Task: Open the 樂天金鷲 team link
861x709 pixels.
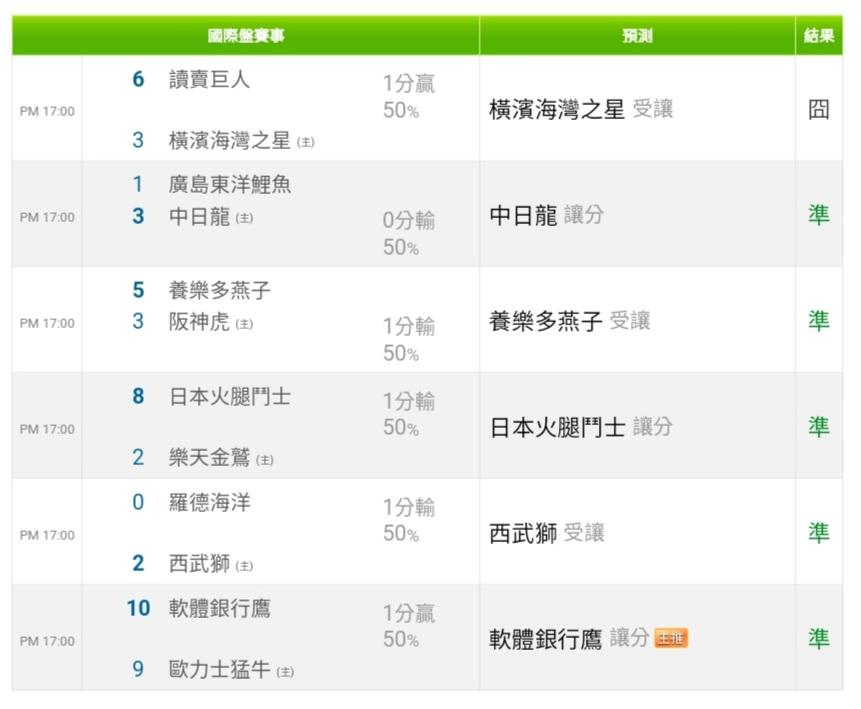Action: [209, 457]
